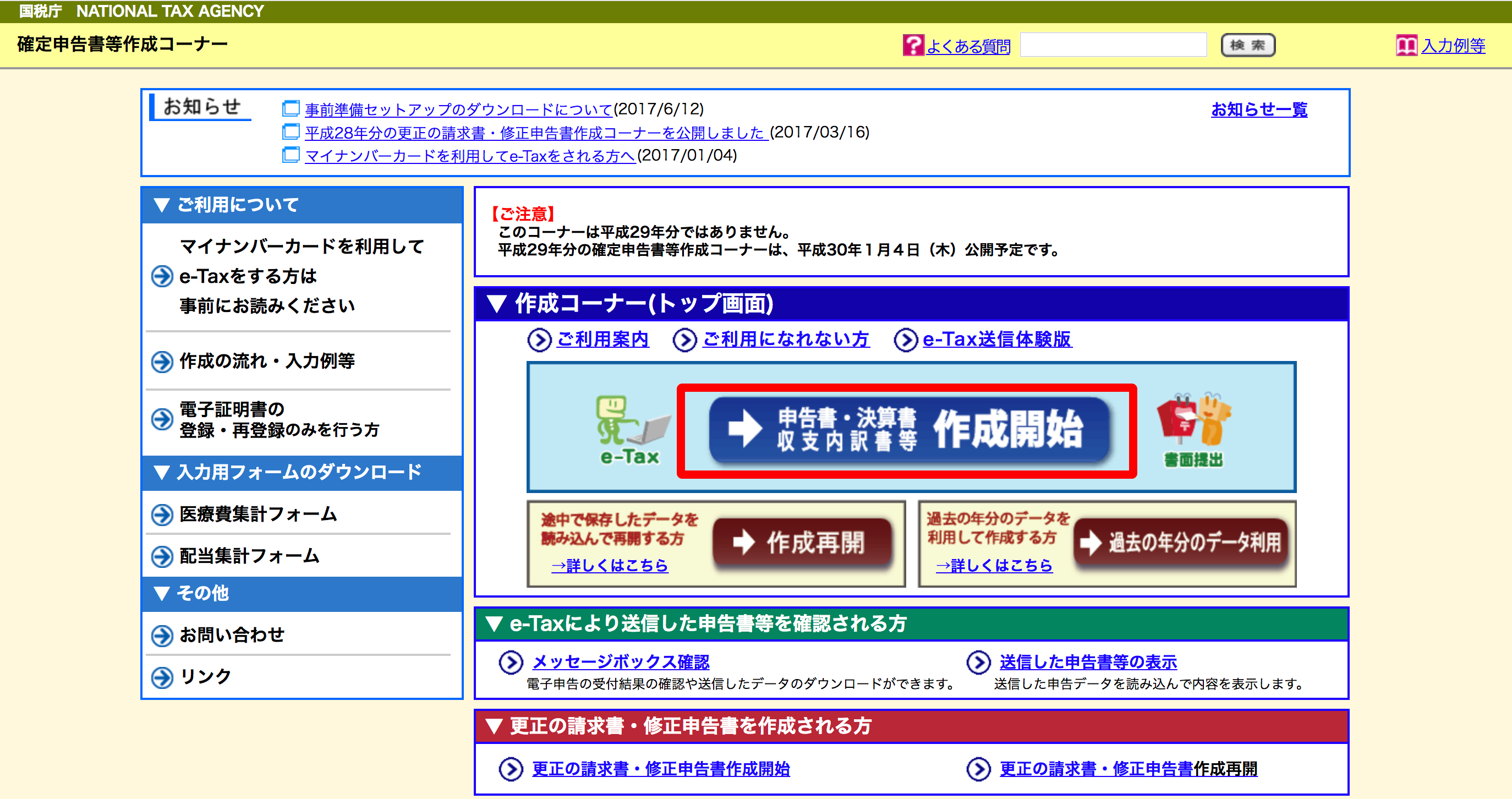1512x799 pixels.
Task: Open よくある質問 link
Action: point(968,46)
